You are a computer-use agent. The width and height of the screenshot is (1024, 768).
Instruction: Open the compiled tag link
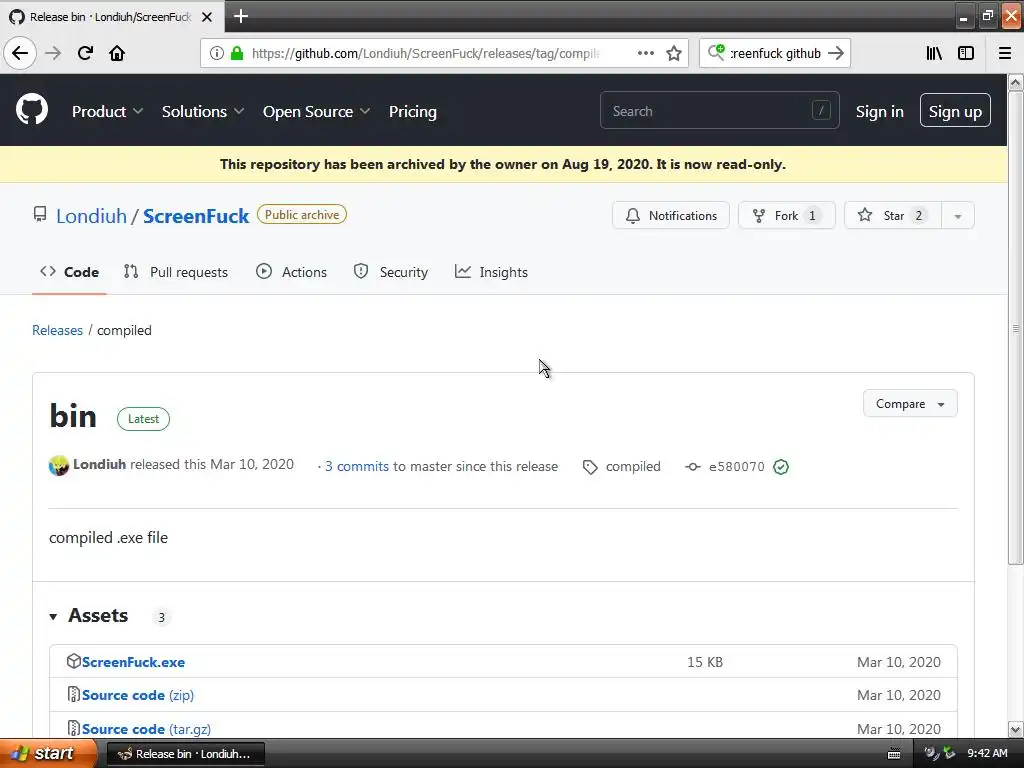(633, 466)
